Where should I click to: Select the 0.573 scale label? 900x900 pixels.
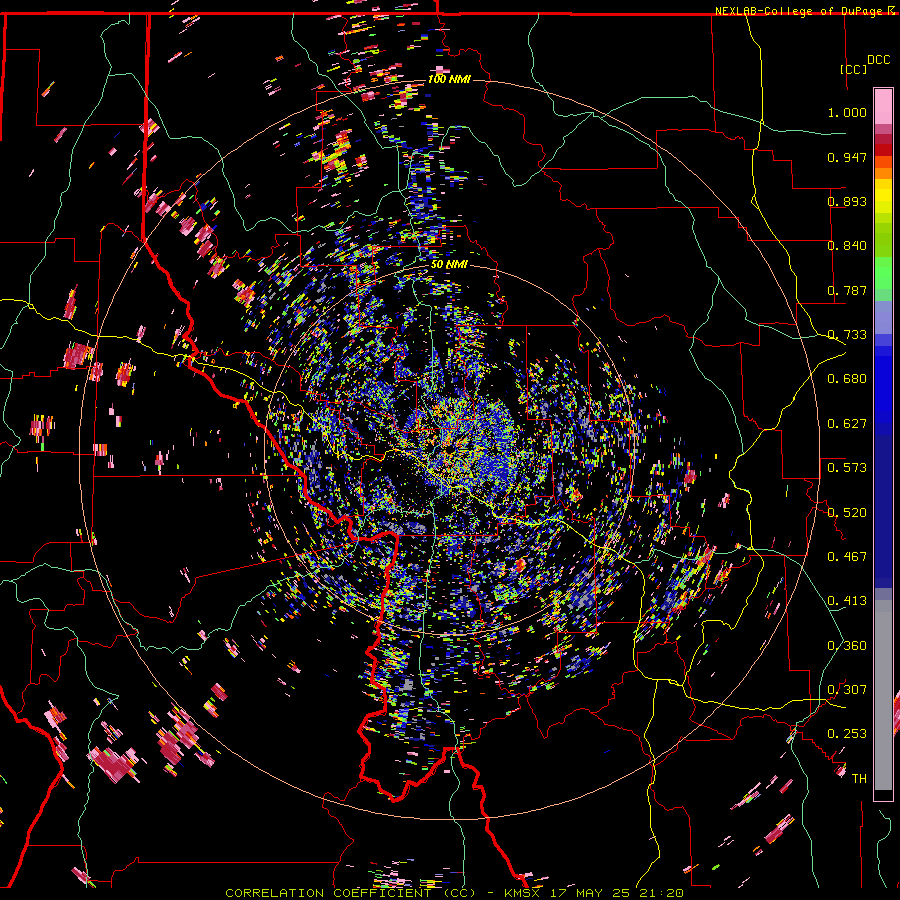click(x=847, y=468)
